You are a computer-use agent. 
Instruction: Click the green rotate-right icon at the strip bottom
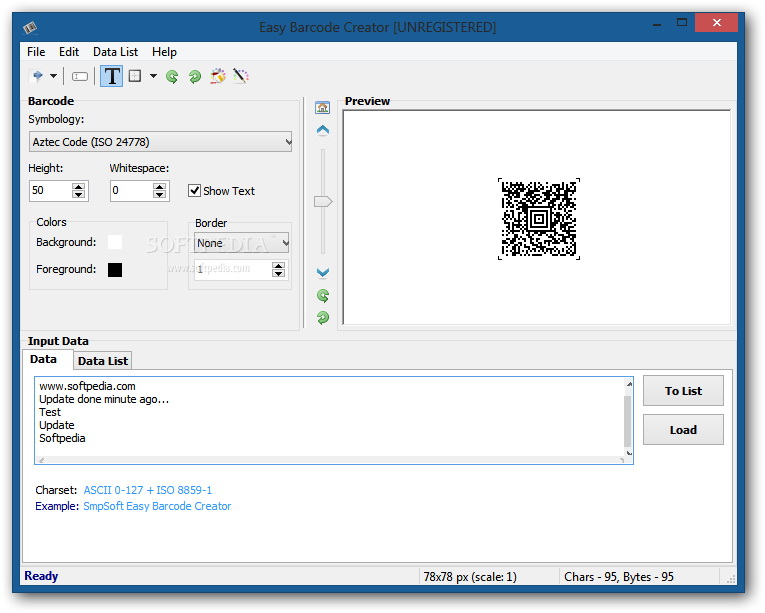click(323, 318)
